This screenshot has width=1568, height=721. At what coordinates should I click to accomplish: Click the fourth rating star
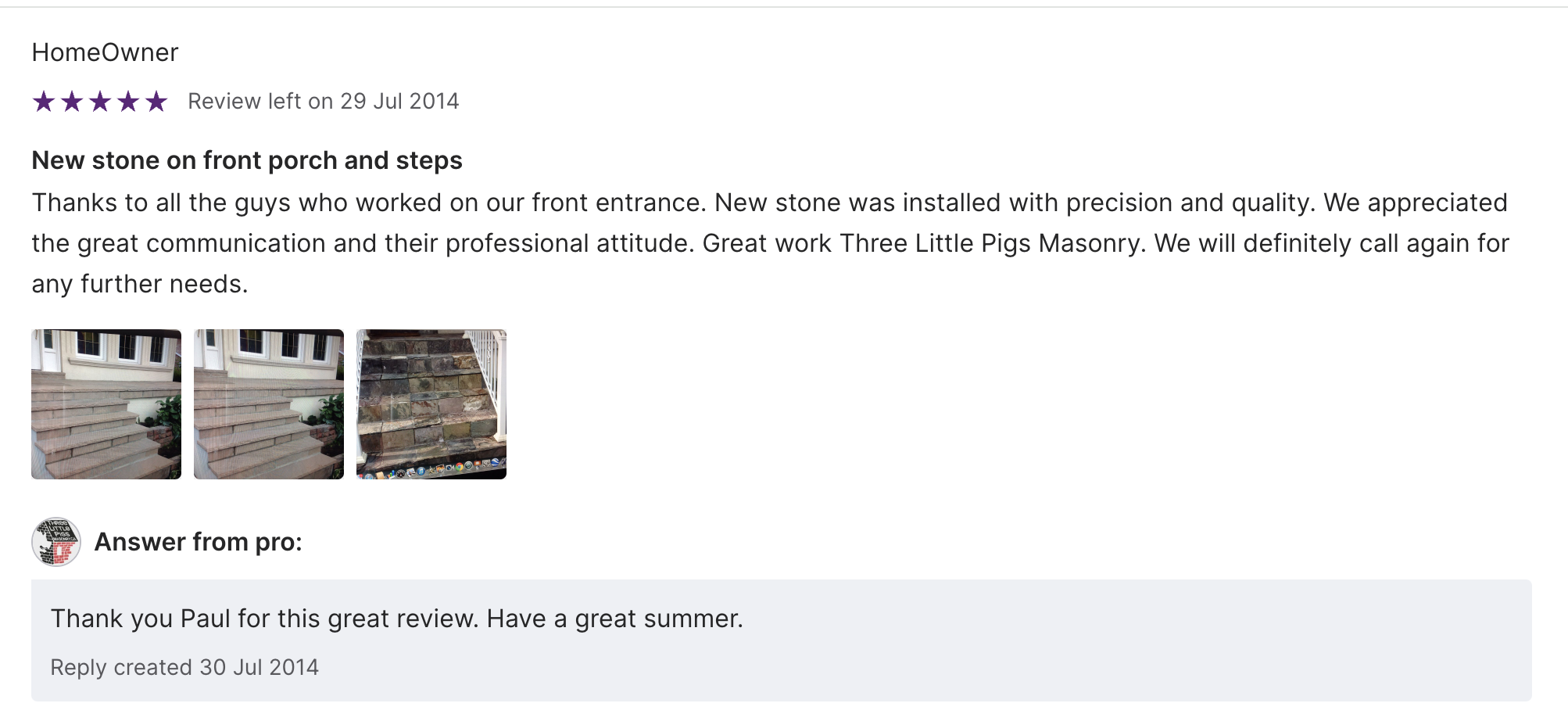pyautogui.click(x=128, y=102)
